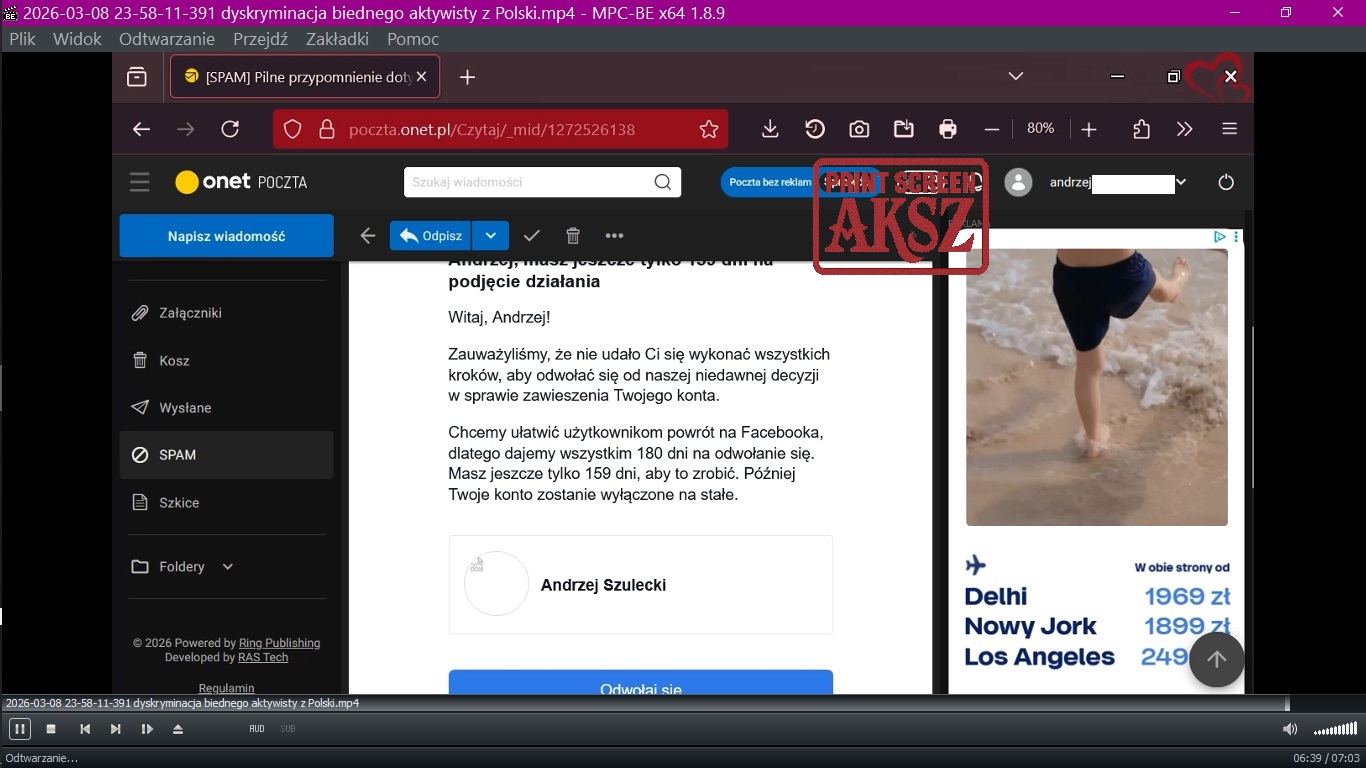Pause the video playback
This screenshot has height=768, width=1366.
click(x=19, y=729)
